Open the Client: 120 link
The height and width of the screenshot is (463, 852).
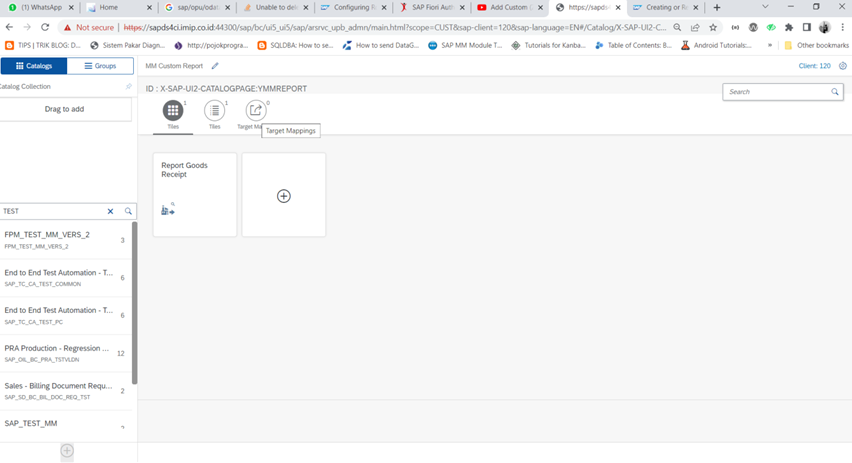(814, 66)
